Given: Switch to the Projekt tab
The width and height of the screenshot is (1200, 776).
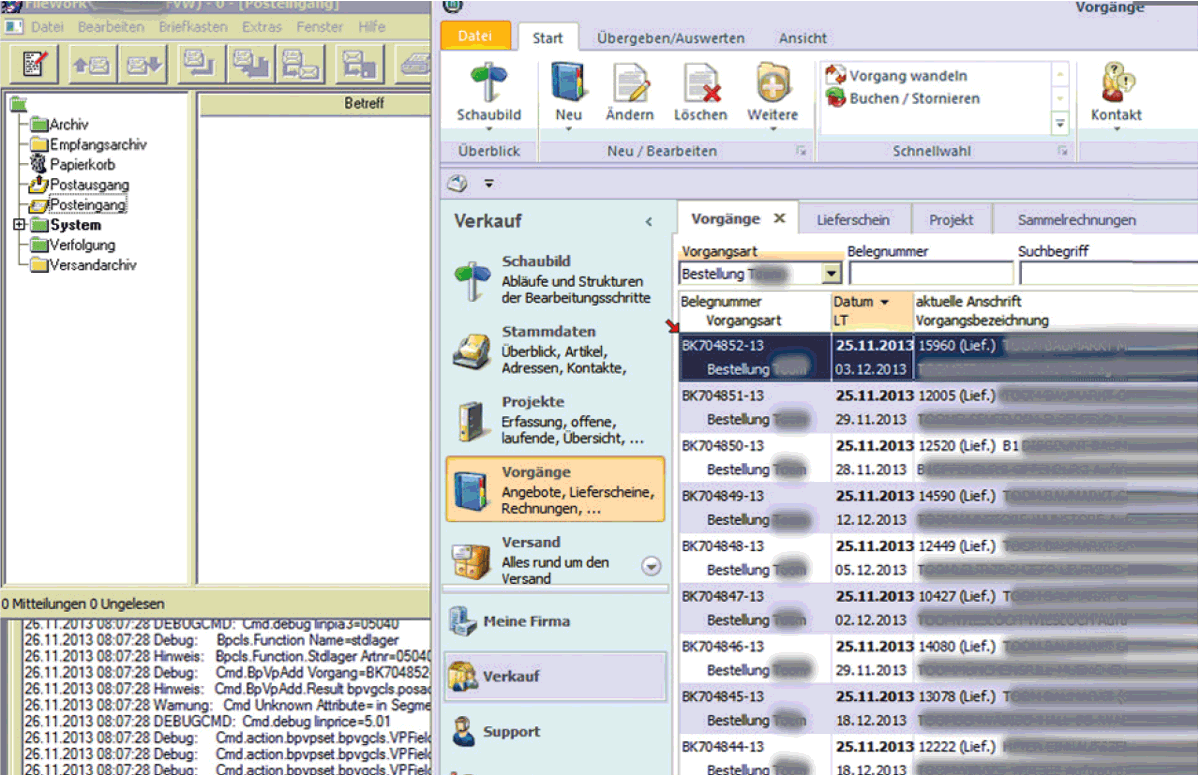Looking at the screenshot, I should 951,220.
